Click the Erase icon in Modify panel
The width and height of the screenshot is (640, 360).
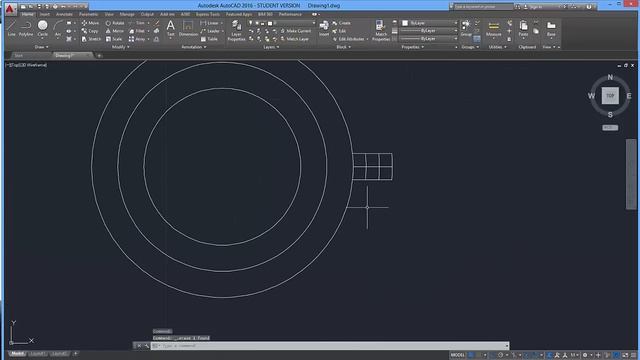(156, 23)
